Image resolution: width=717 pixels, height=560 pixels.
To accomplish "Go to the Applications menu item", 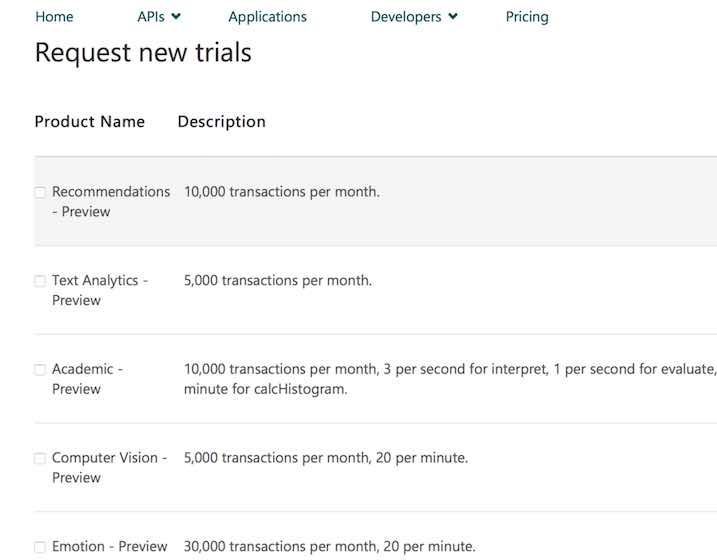I will [x=267, y=17].
